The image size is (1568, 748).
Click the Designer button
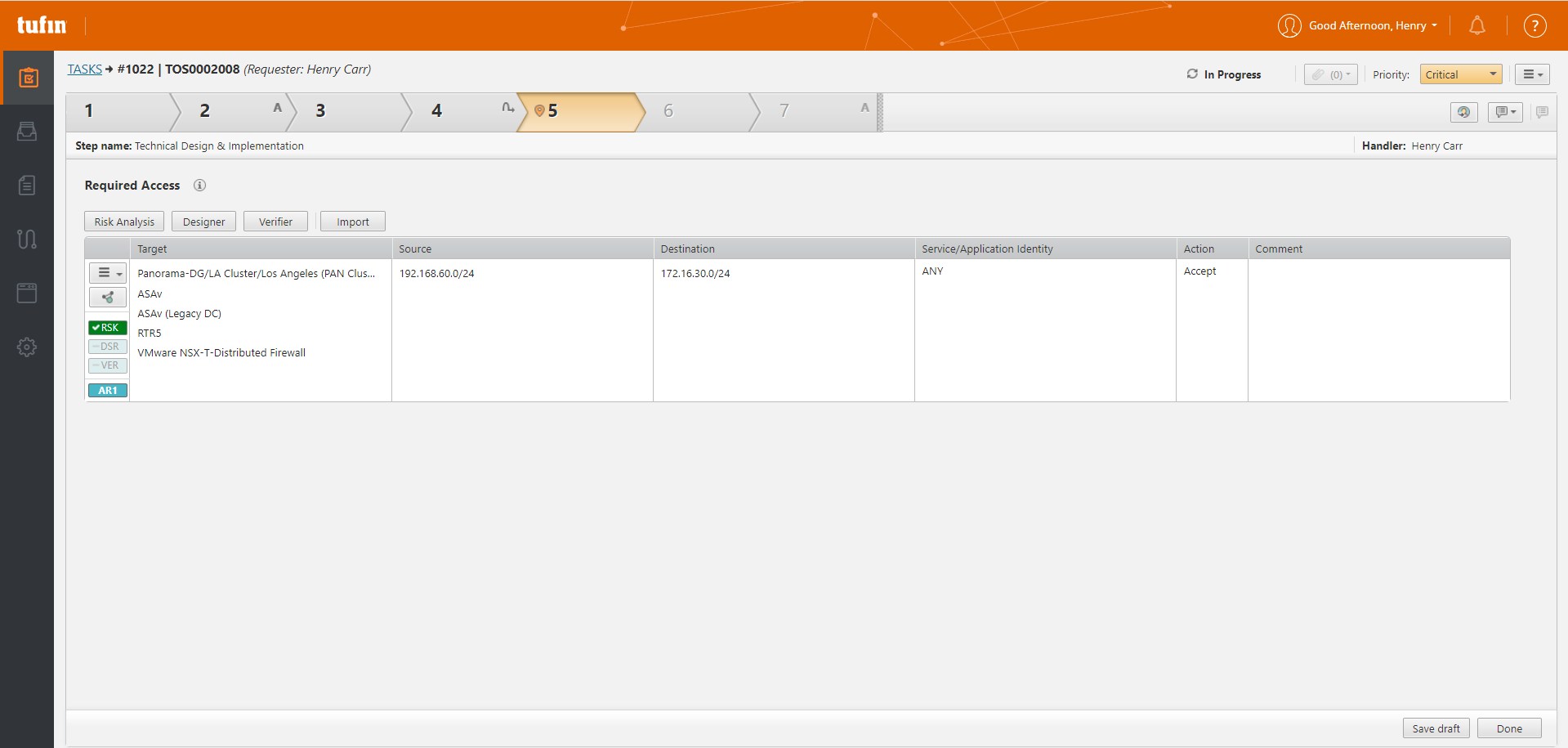point(203,222)
